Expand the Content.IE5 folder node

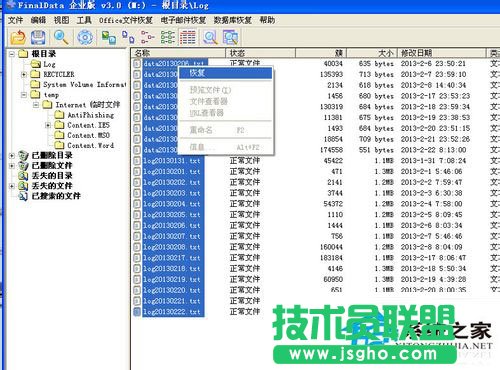[48, 125]
